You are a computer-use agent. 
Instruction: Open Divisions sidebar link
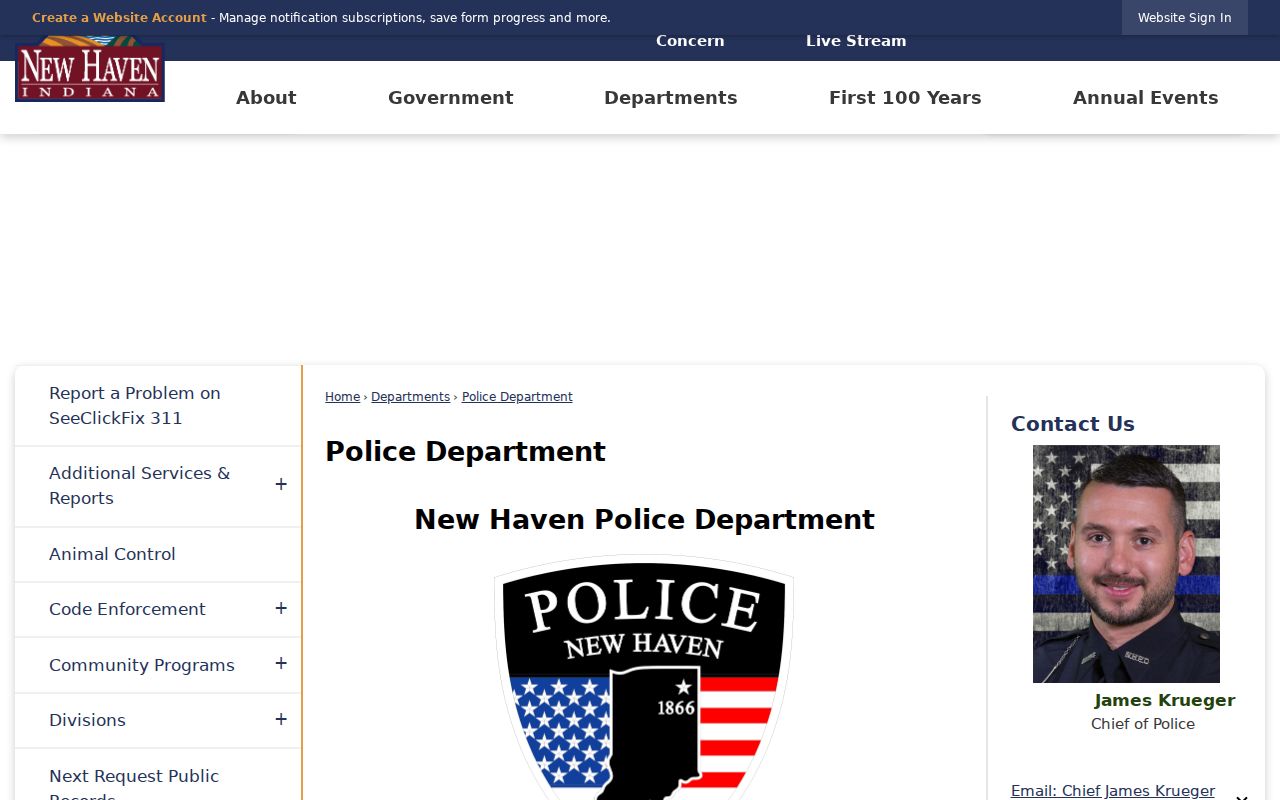click(x=87, y=720)
